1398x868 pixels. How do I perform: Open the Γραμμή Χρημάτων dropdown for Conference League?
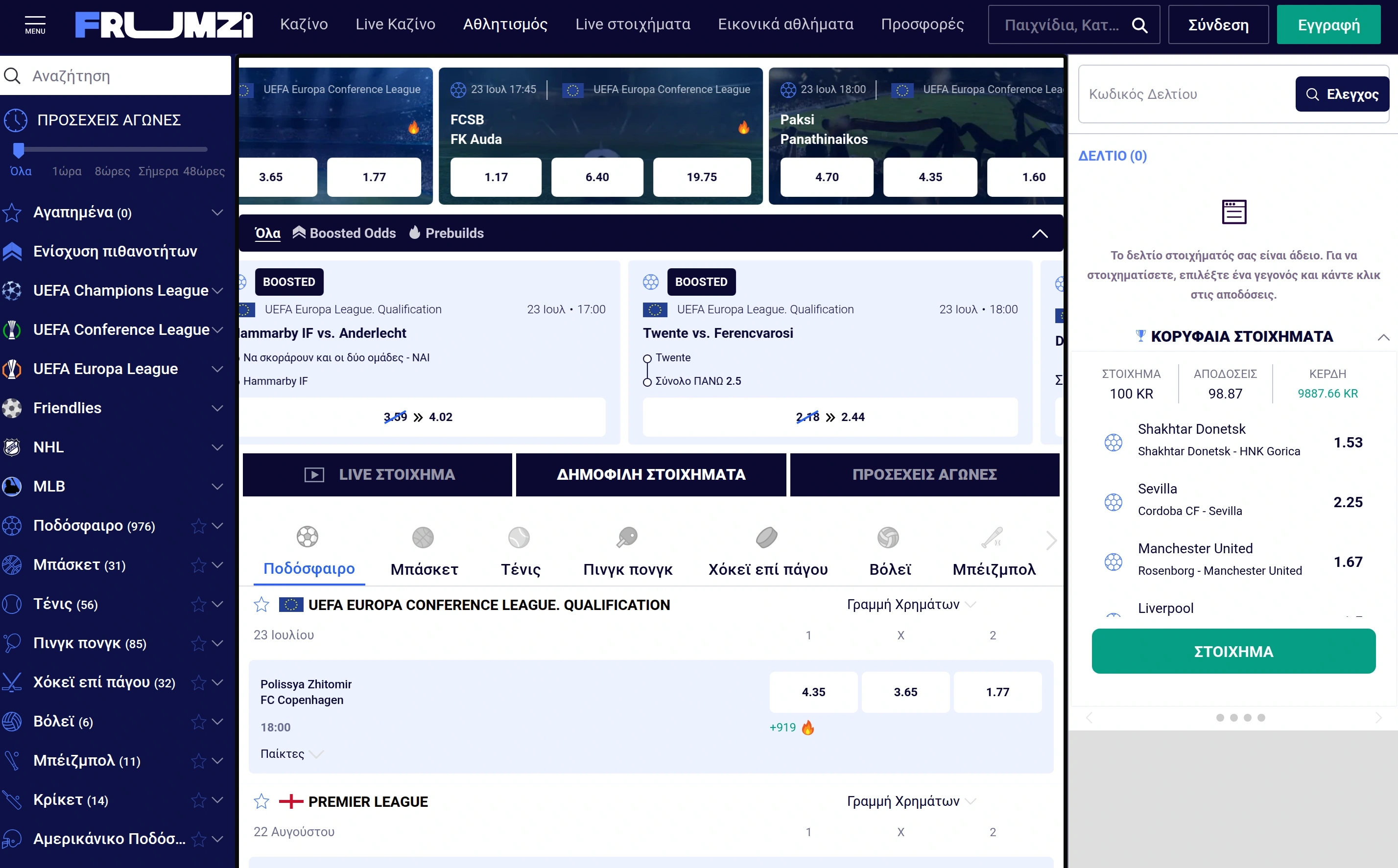[911, 605]
